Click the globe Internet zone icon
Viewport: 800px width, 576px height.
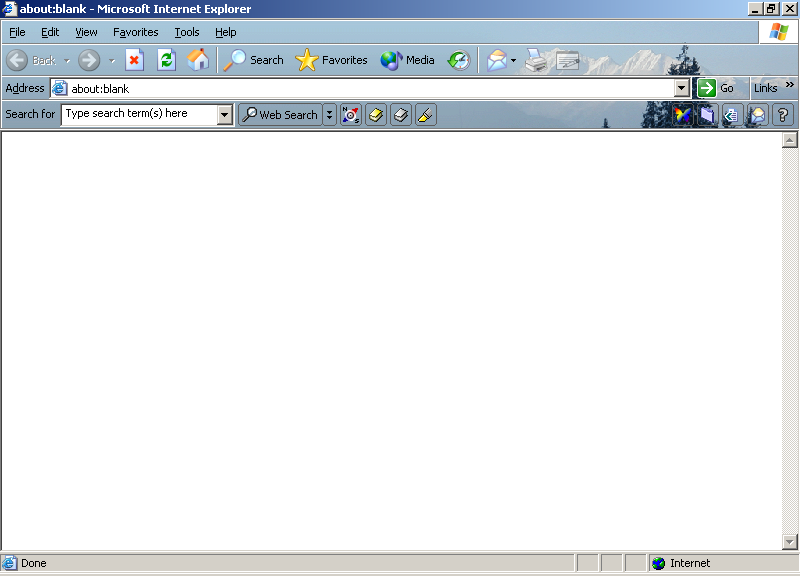pyautogui.click(x=659, y=563)
